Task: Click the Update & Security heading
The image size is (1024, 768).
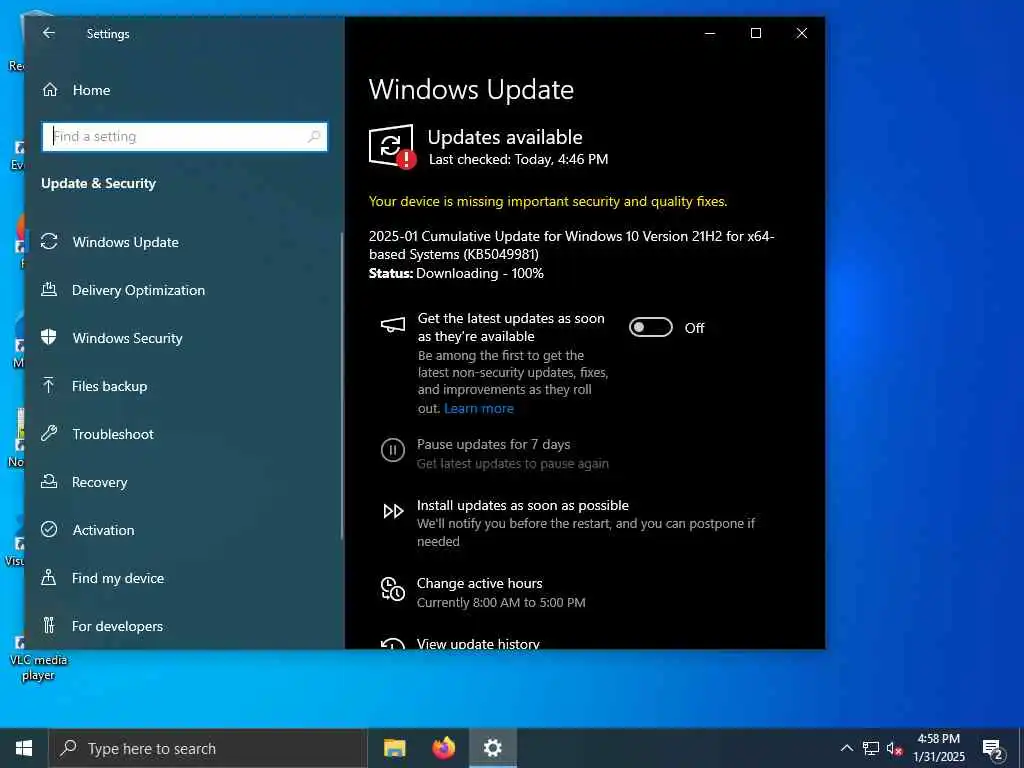Action: tap(99, 184)
